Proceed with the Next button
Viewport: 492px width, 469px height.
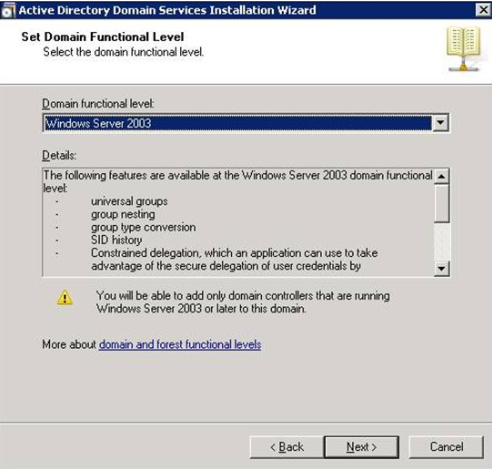(361, 447)
